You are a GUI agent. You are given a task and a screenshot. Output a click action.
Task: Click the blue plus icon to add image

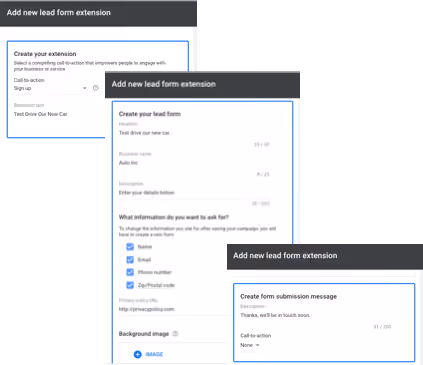[x=137, y=354]
